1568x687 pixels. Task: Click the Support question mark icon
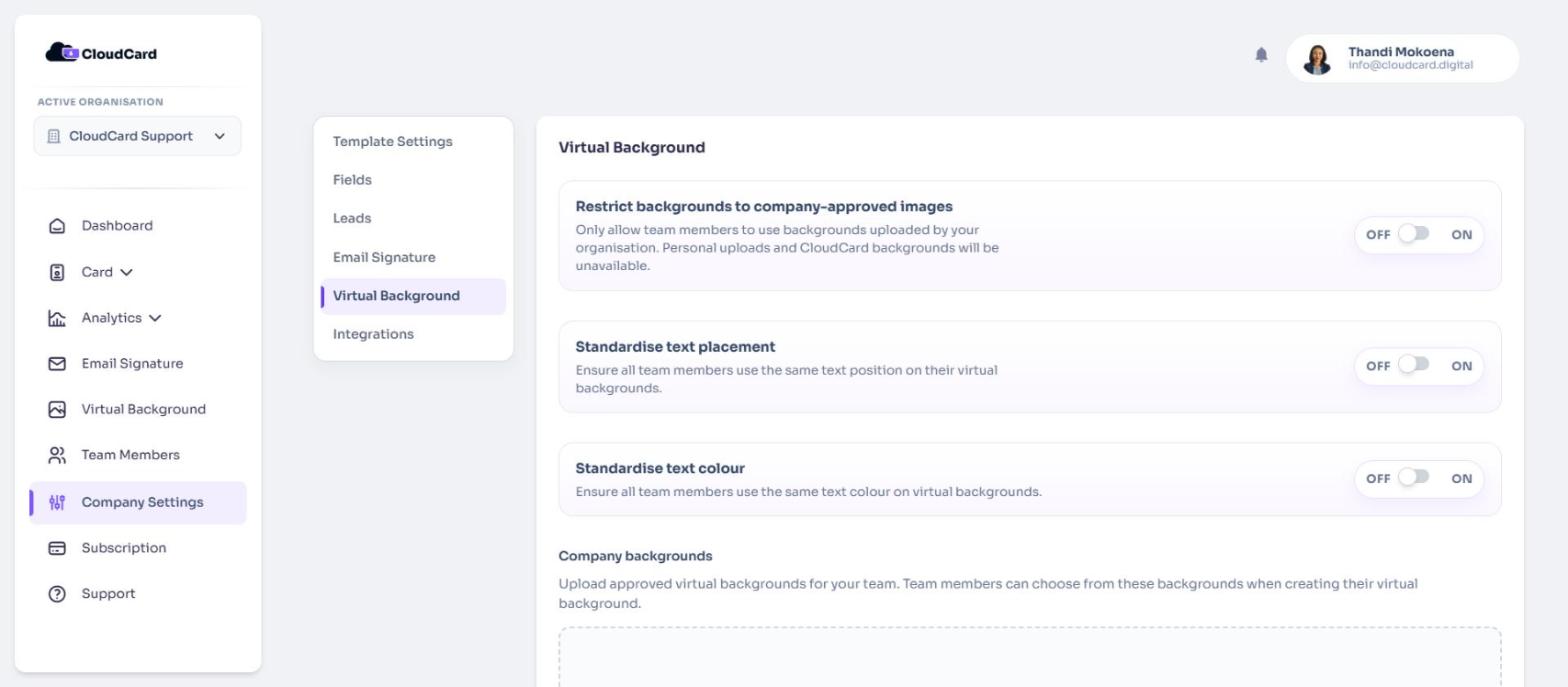pyautogui.click(x=57, y=594)
